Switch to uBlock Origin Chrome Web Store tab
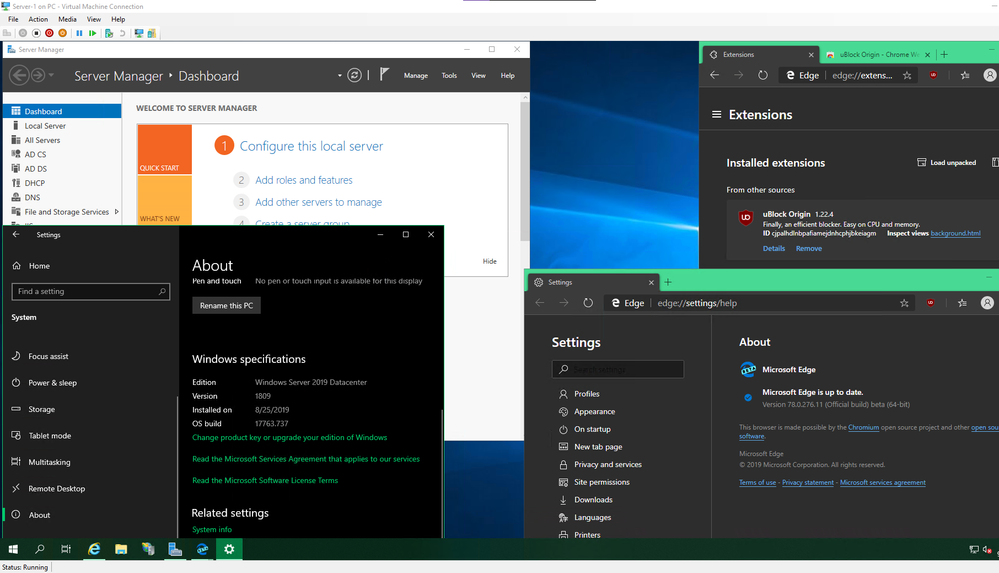This screenshot has width=999, height=573. (877, 55)
